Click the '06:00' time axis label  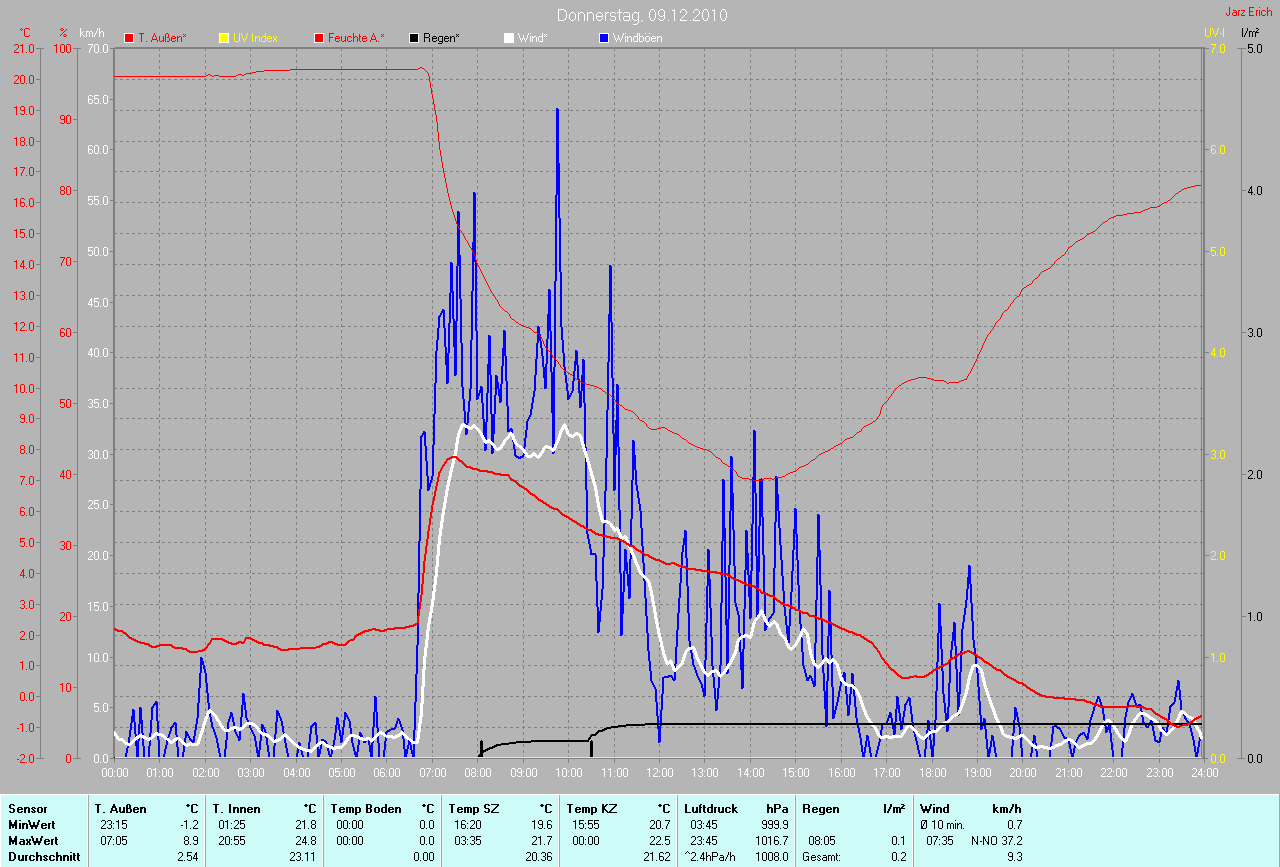pyautogui.click(x=387, y=772)
